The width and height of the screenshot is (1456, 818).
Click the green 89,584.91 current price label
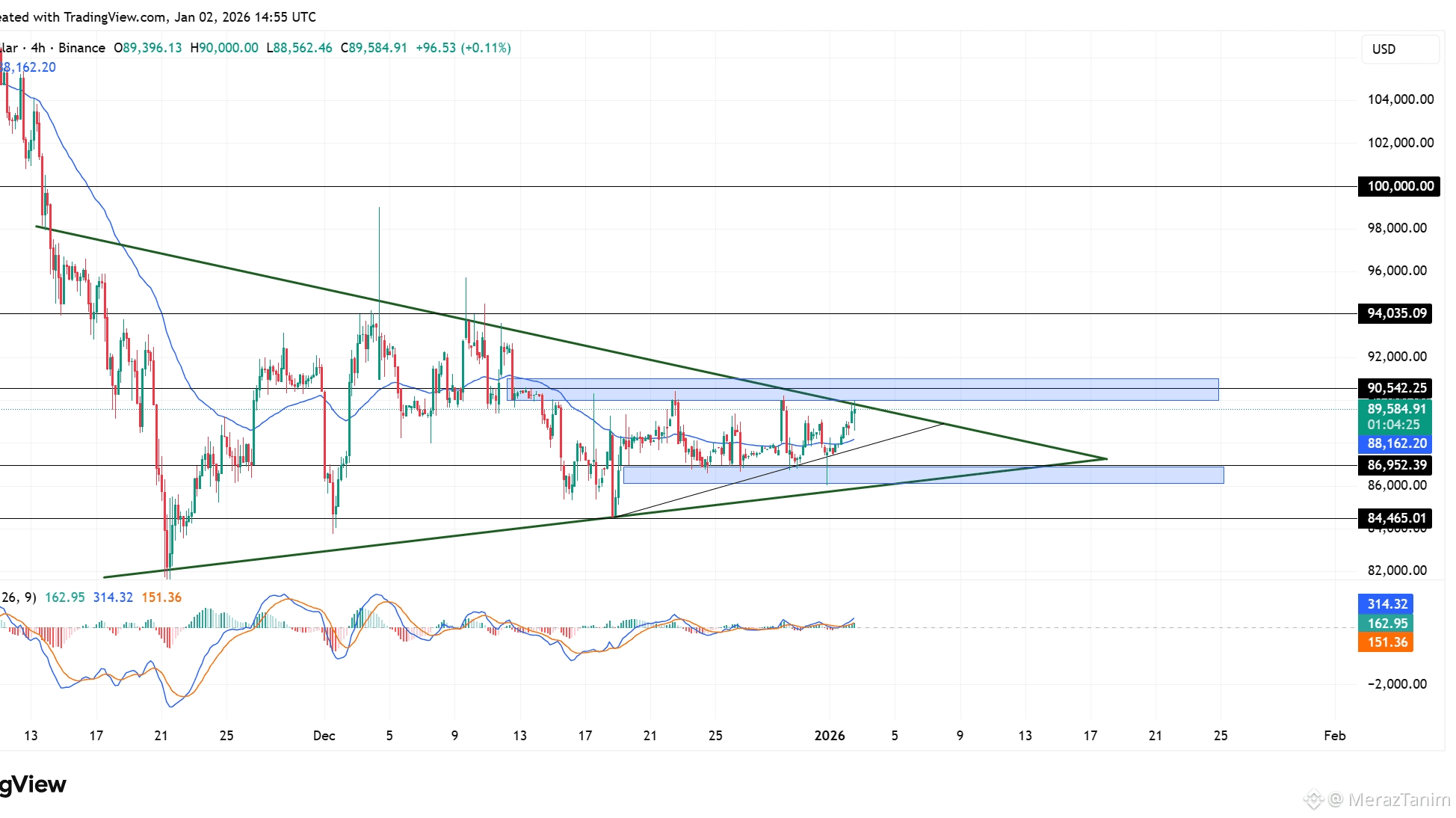point(1395,409)
